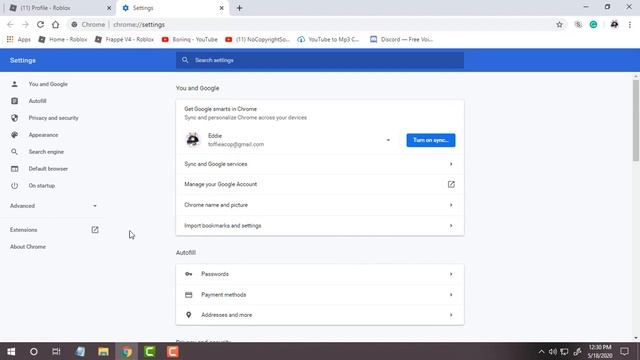Click the Chrome icon on the taskbar
The image size is (640, 360).
[127, 351]
